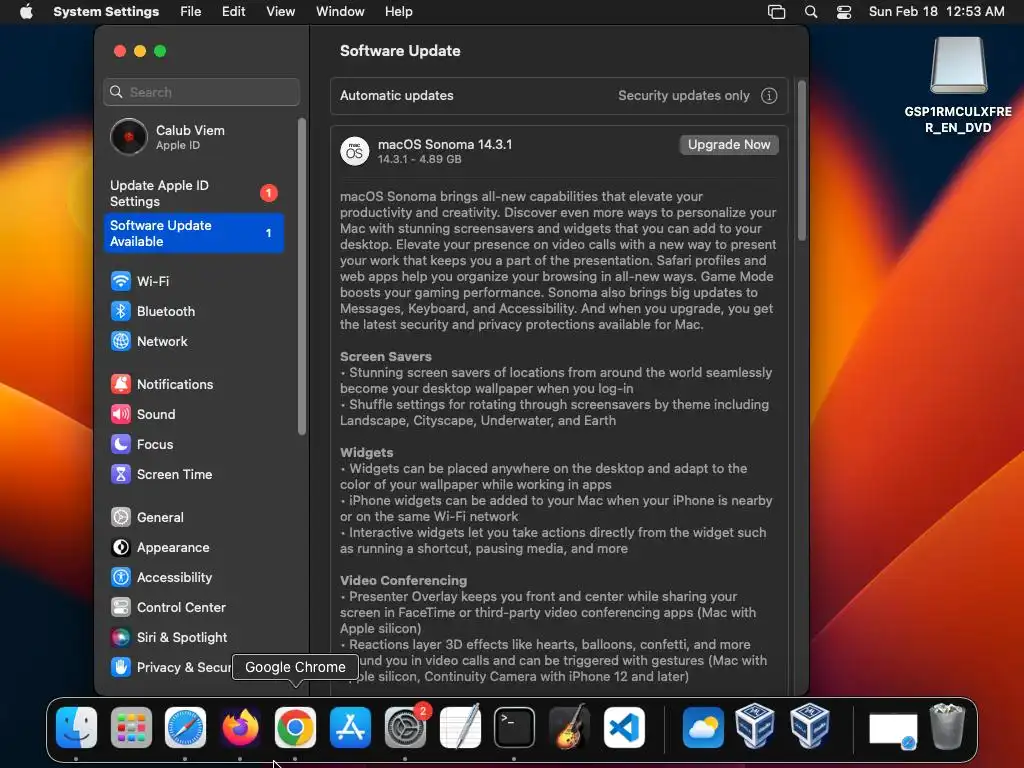Open the Help menu
The width and height of the screenshot is (1024, 768).
(398, 12)
